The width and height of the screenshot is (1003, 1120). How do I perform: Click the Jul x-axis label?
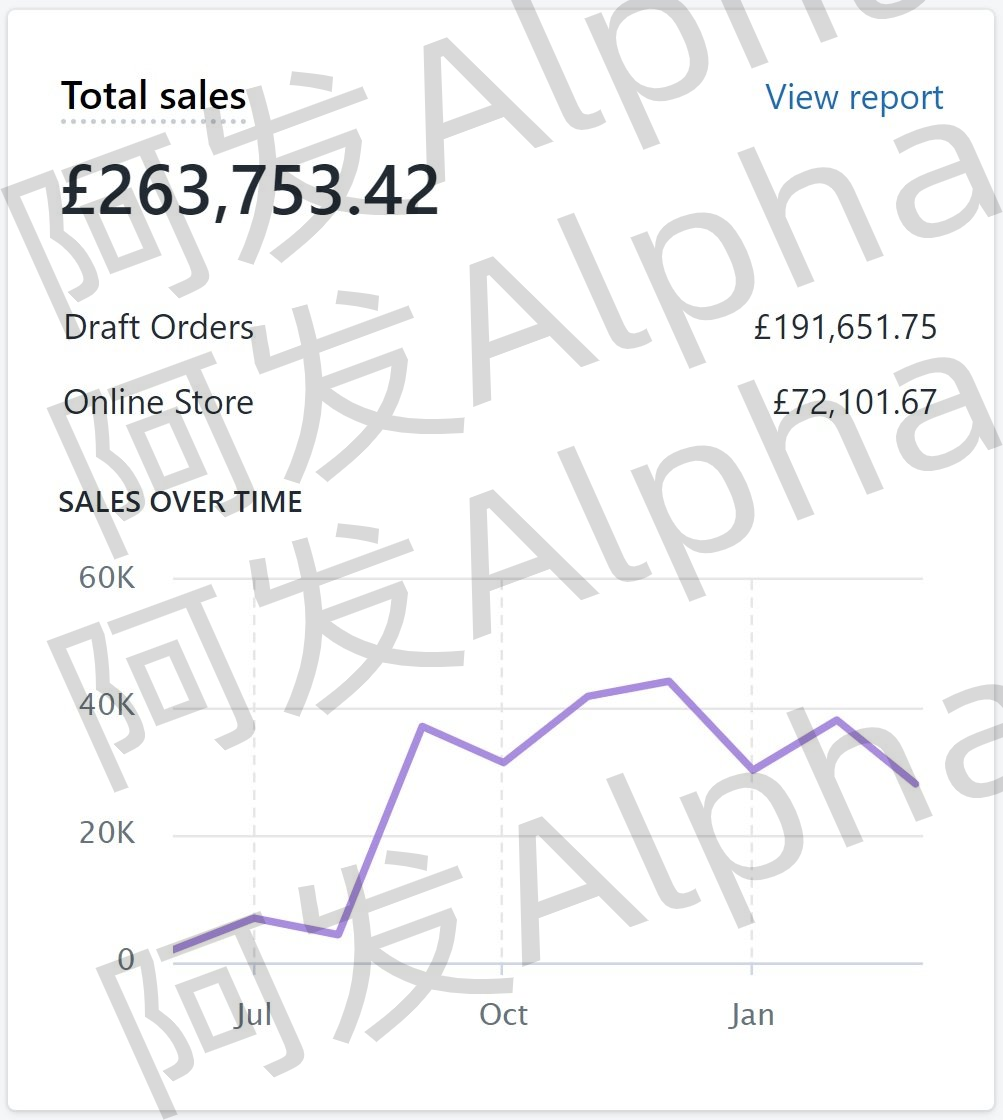253,1015
